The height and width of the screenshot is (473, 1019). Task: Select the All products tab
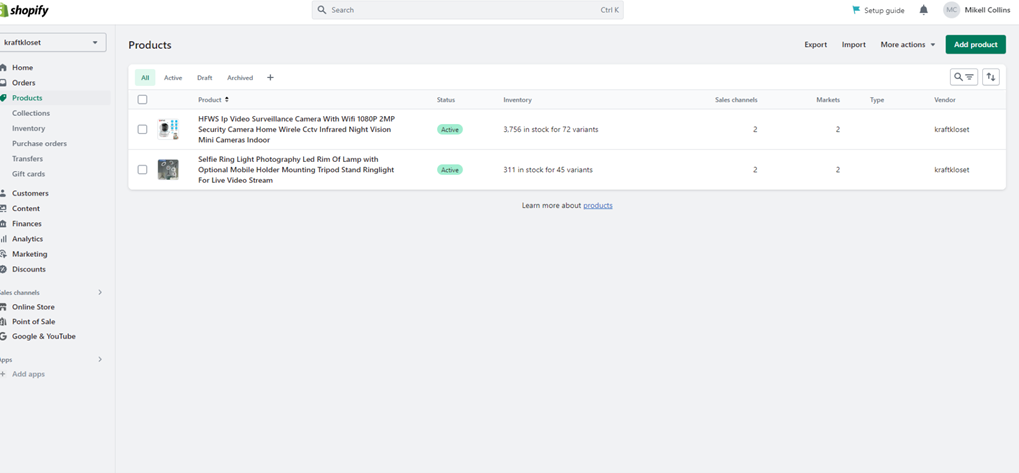(x=145, y=78)
